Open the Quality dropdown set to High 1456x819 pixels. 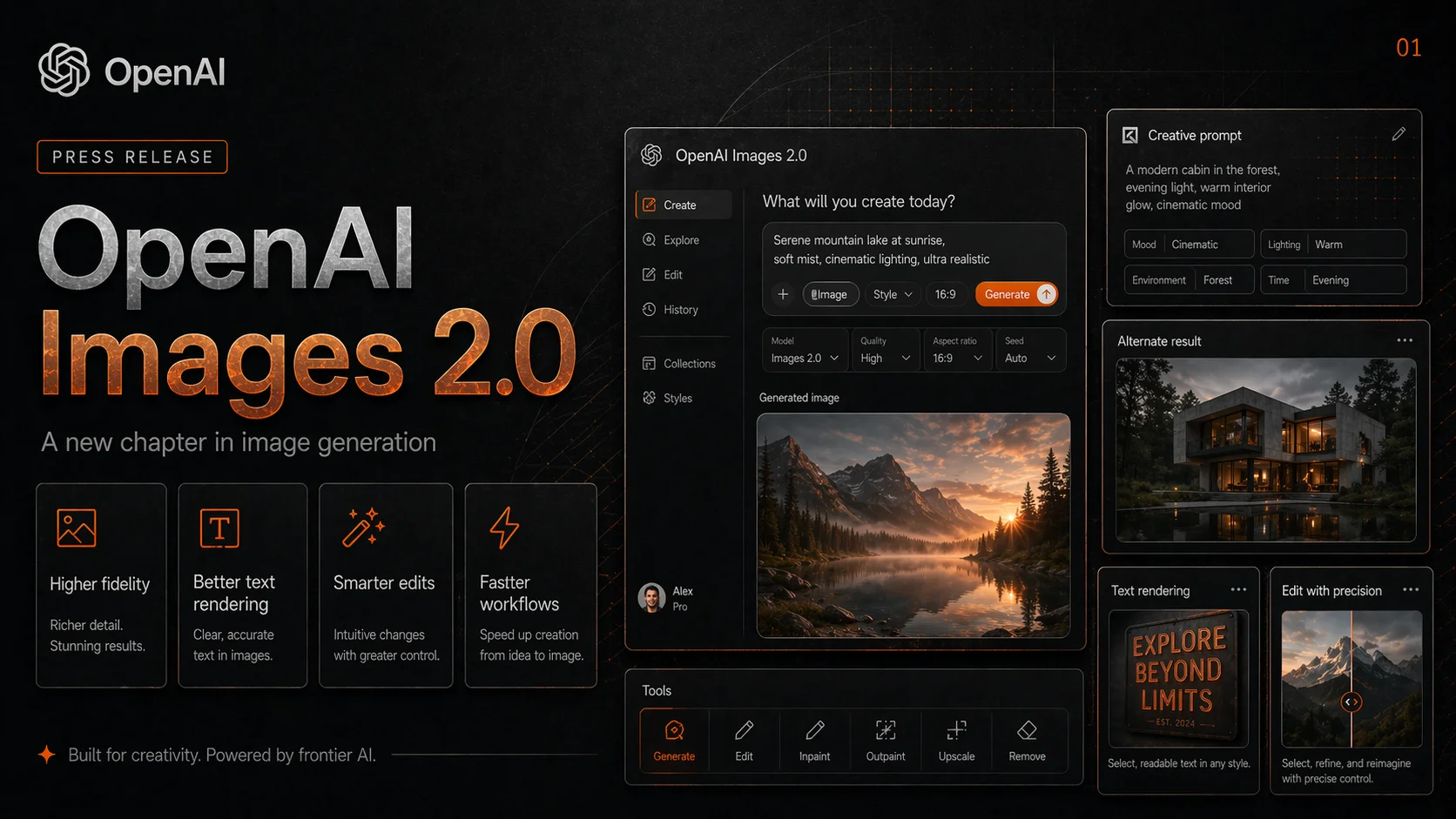885,349
